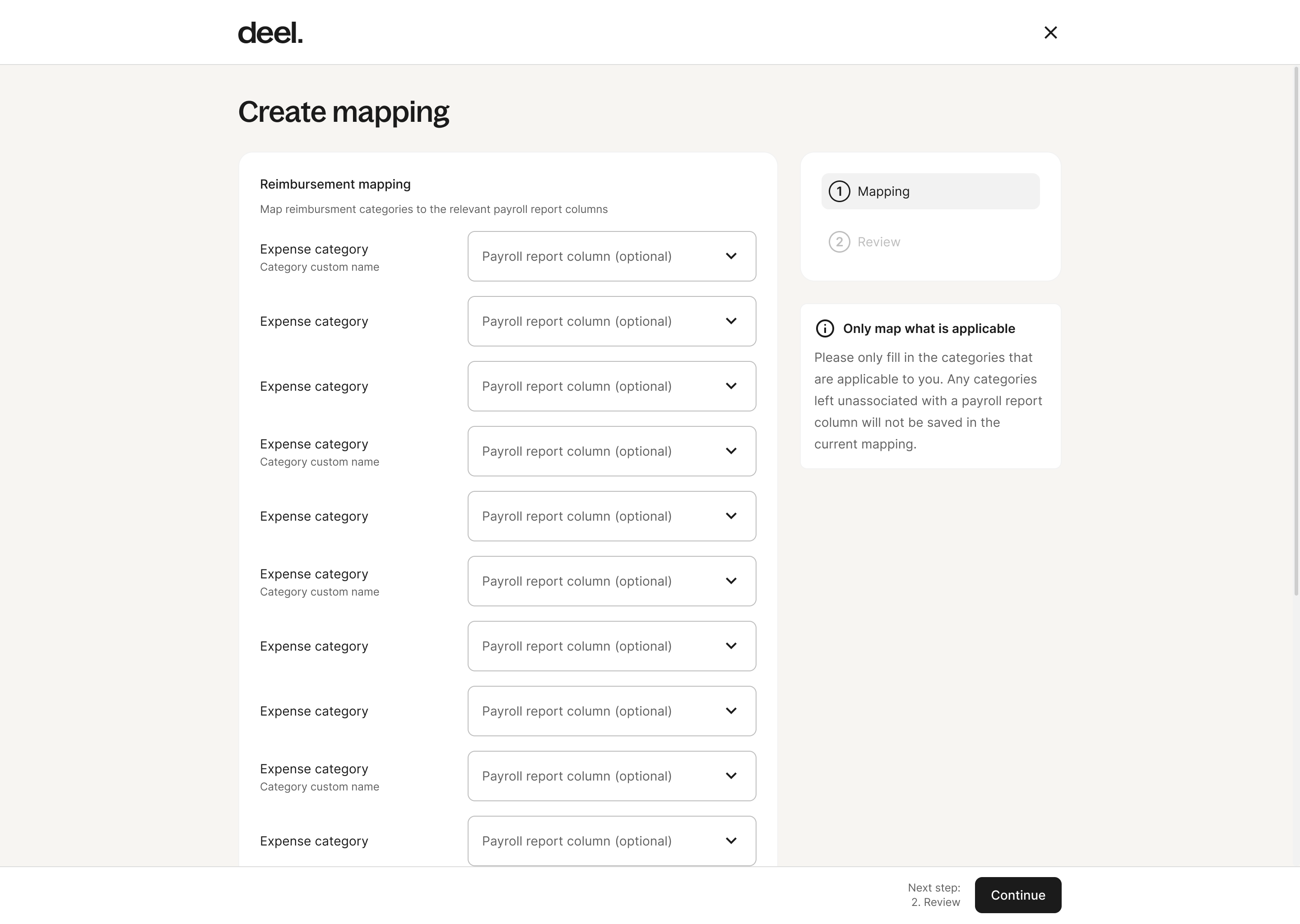
Task: Close the Create mapping dialog
Action: click(x=1050, y=32)
